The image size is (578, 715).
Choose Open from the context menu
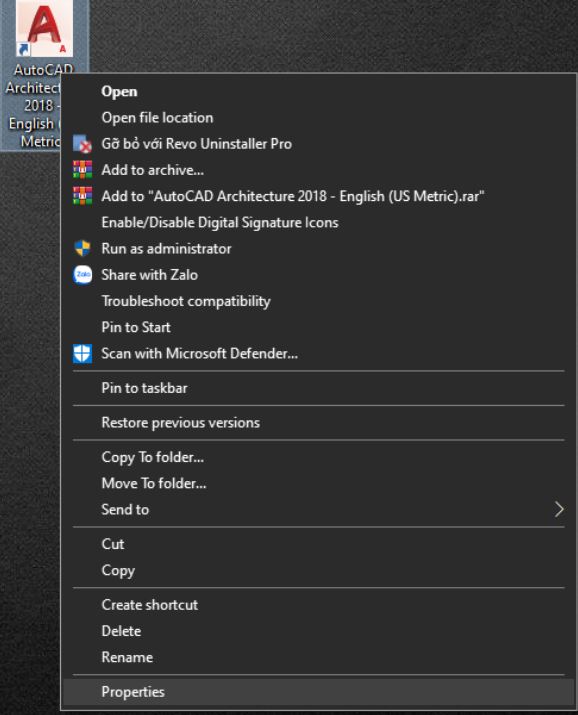point(318,91)
